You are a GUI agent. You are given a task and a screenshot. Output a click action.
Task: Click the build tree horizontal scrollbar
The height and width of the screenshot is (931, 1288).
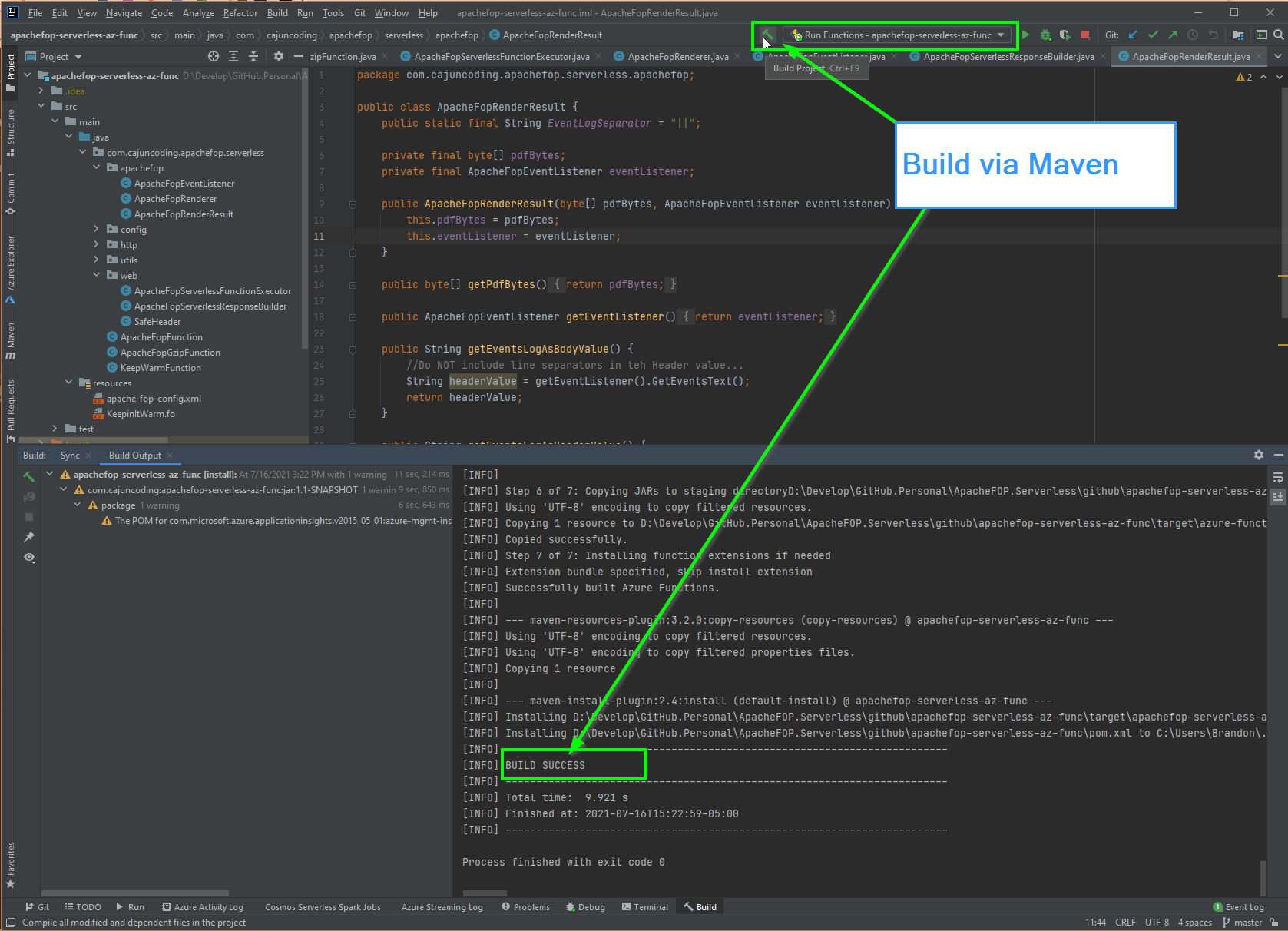(x=134, y=893)
